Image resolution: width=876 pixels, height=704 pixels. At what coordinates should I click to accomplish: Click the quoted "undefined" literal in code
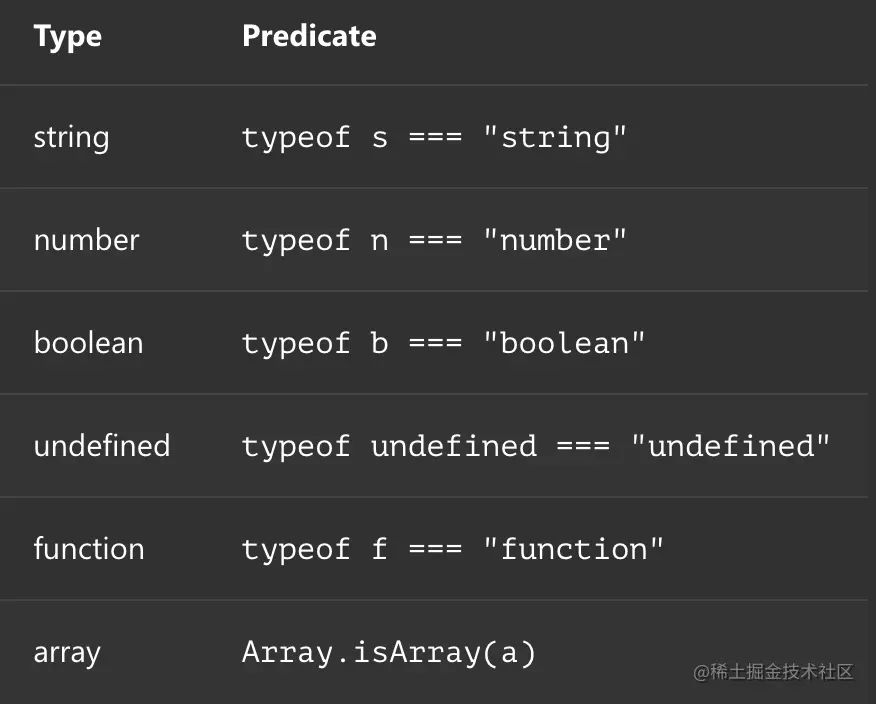731,446
